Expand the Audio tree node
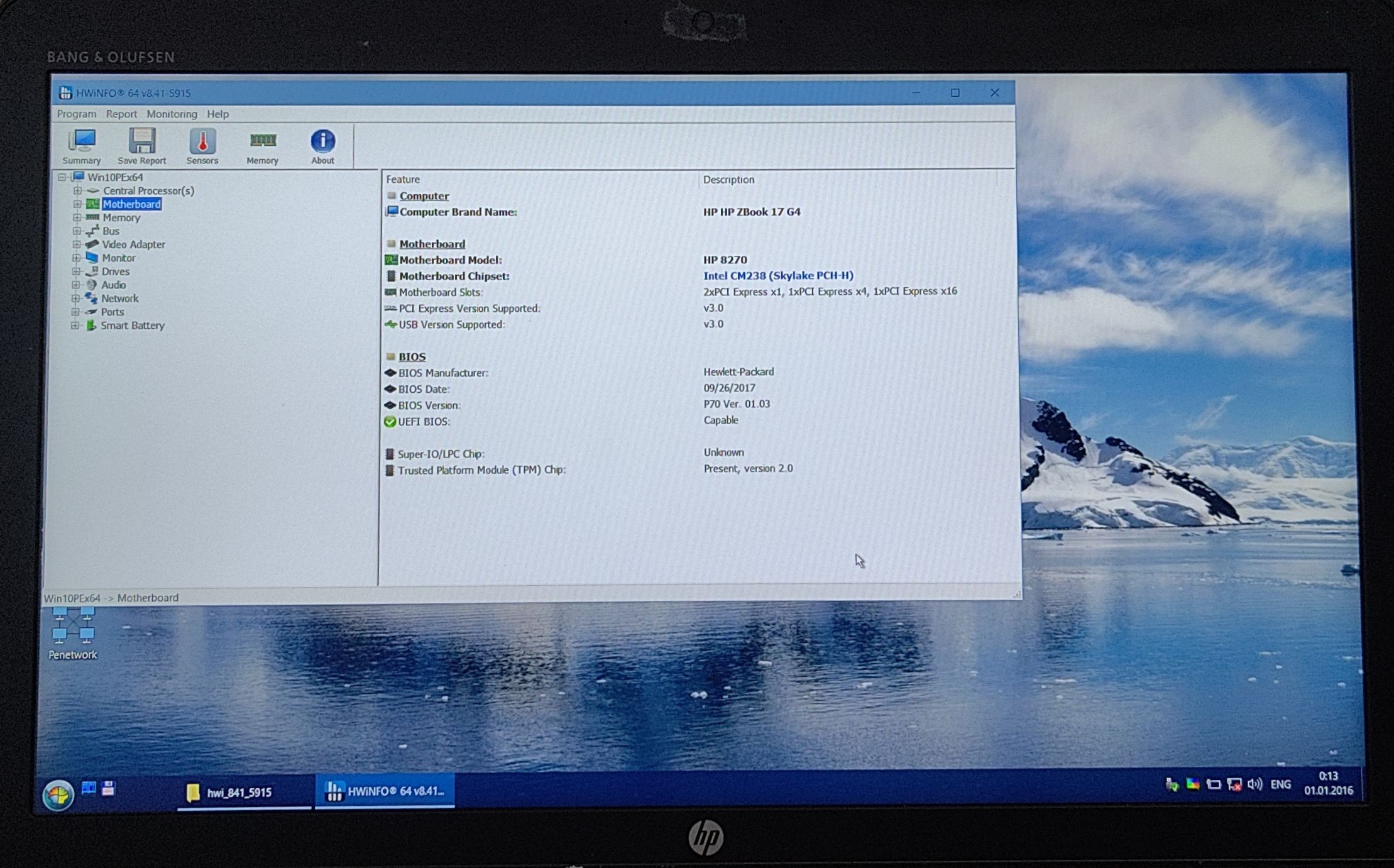 (x=75, y=285)
